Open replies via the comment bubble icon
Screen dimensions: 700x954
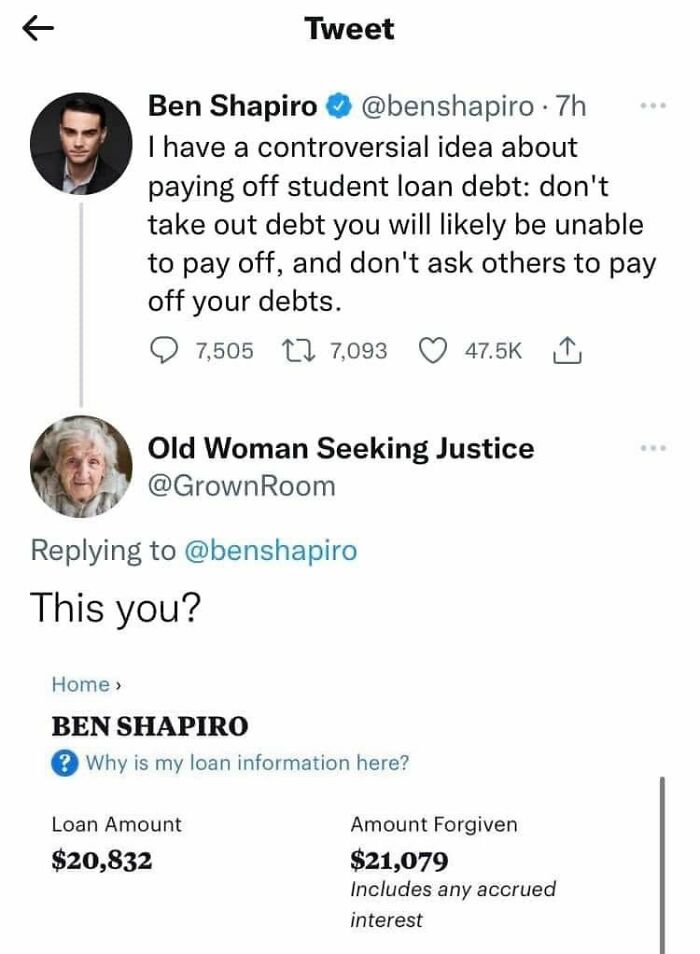164,350
